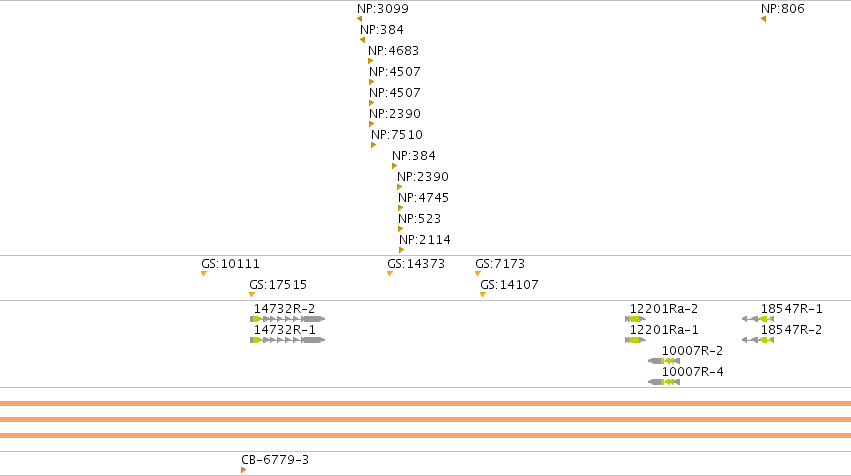The image size is (851, 476).
Task: Click the top orange track bar
Action: [x=426, y=403]
